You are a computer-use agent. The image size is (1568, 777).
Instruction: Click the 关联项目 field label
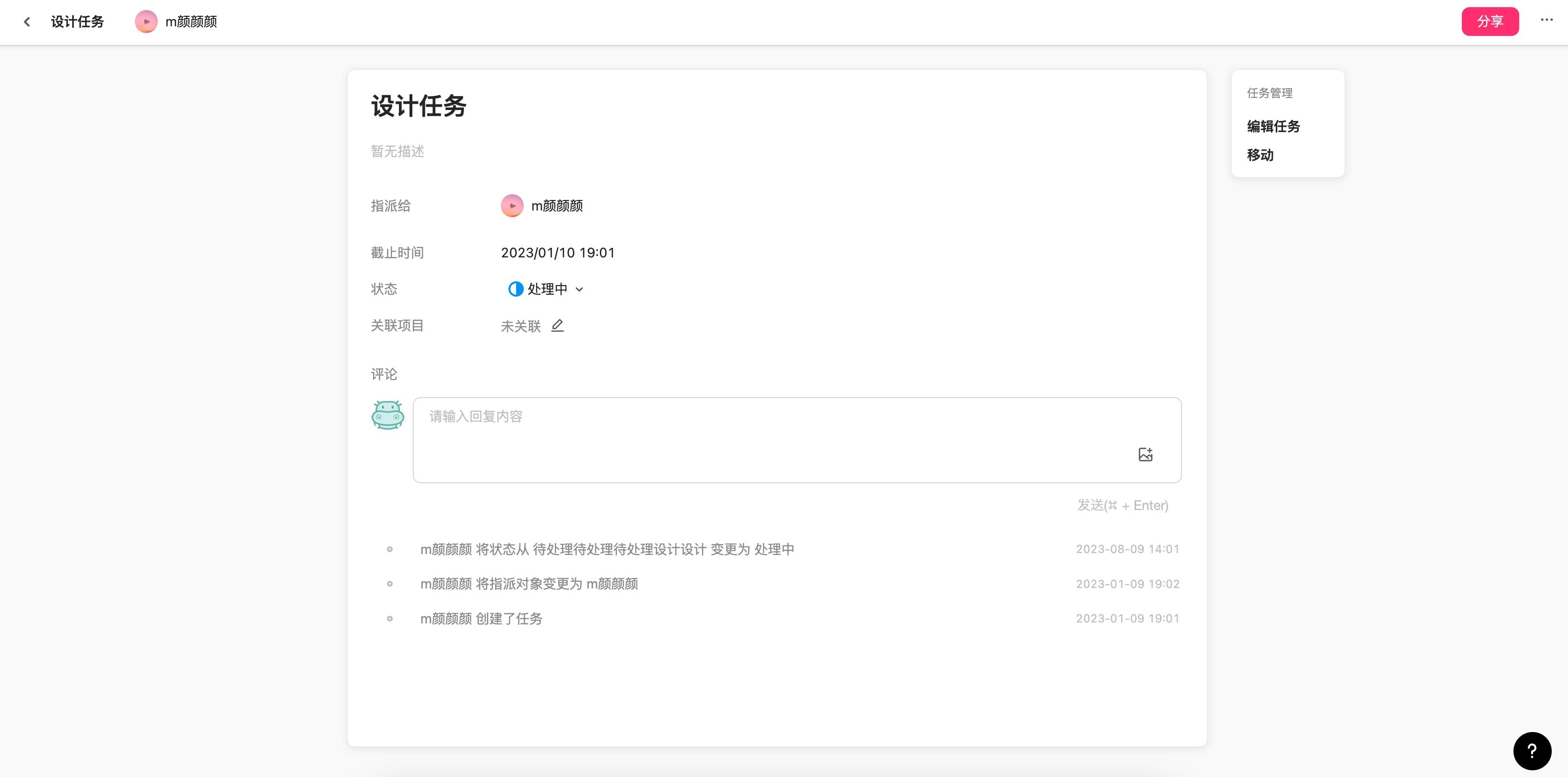pyautogui.click(x=398, y=326)
